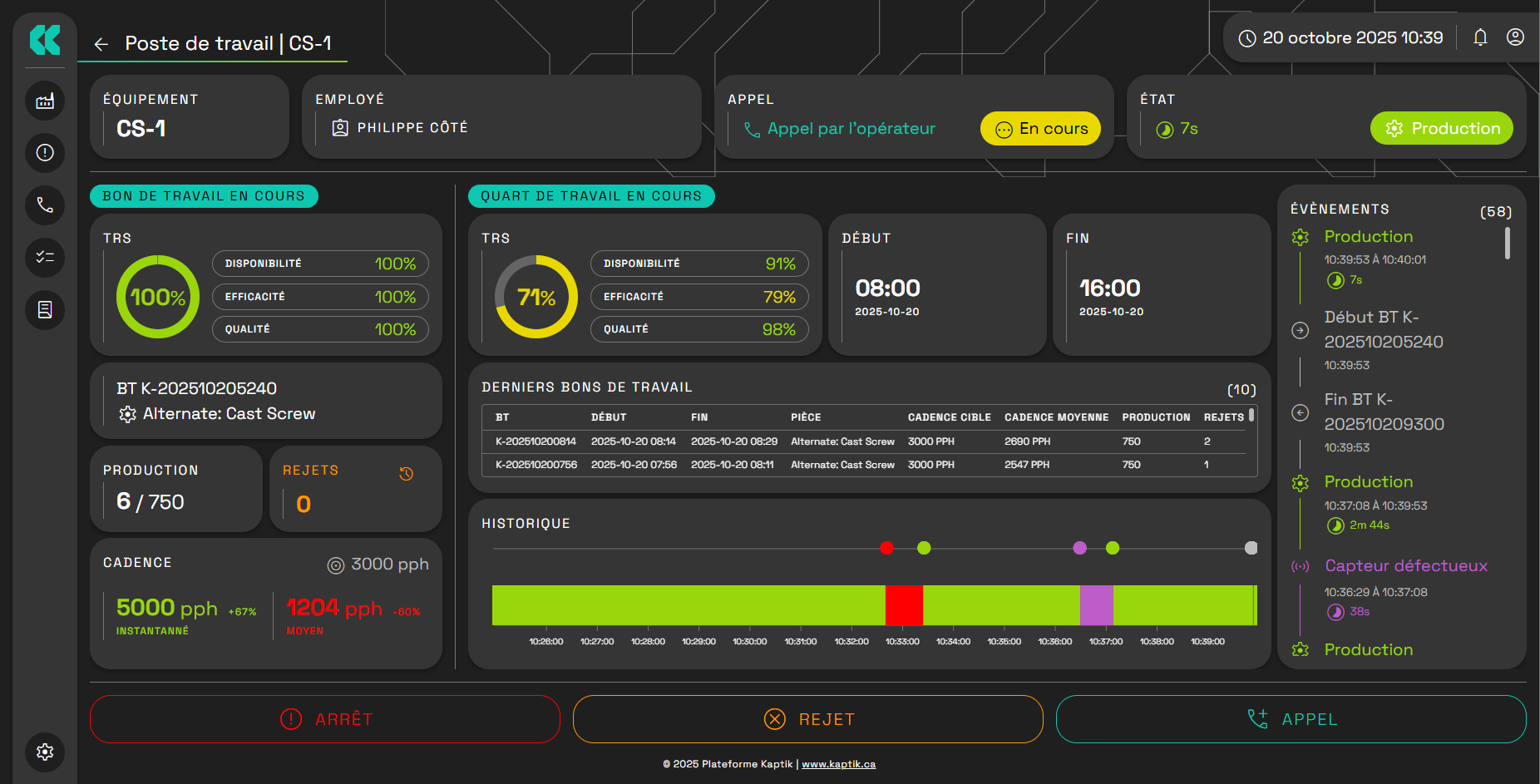This screenshot has width=1540, height=784.
Task: Click the shift QUALITÉ 98% indicator
Action: pos(699,329)
